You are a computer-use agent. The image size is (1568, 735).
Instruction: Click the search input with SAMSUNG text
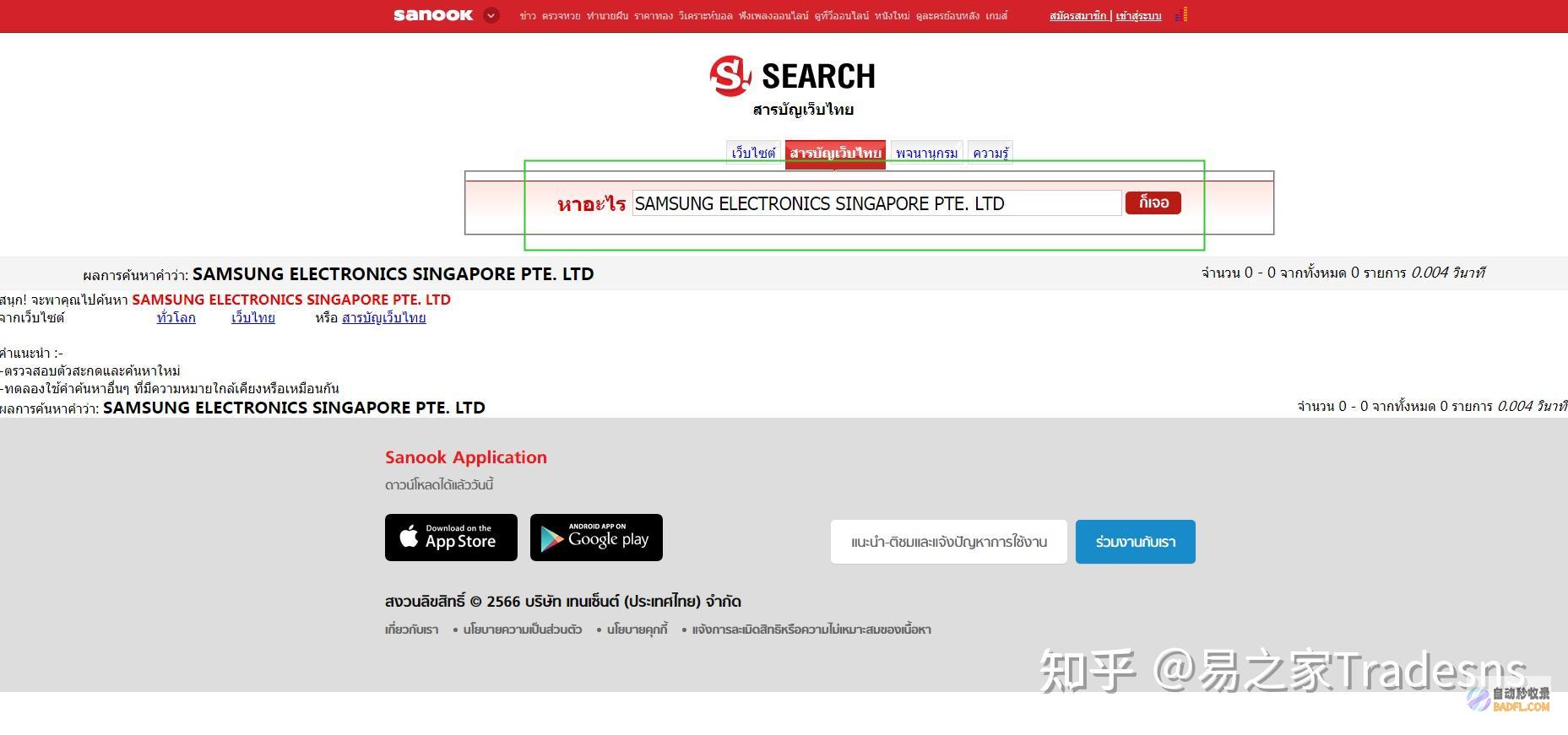click(876, 203)
